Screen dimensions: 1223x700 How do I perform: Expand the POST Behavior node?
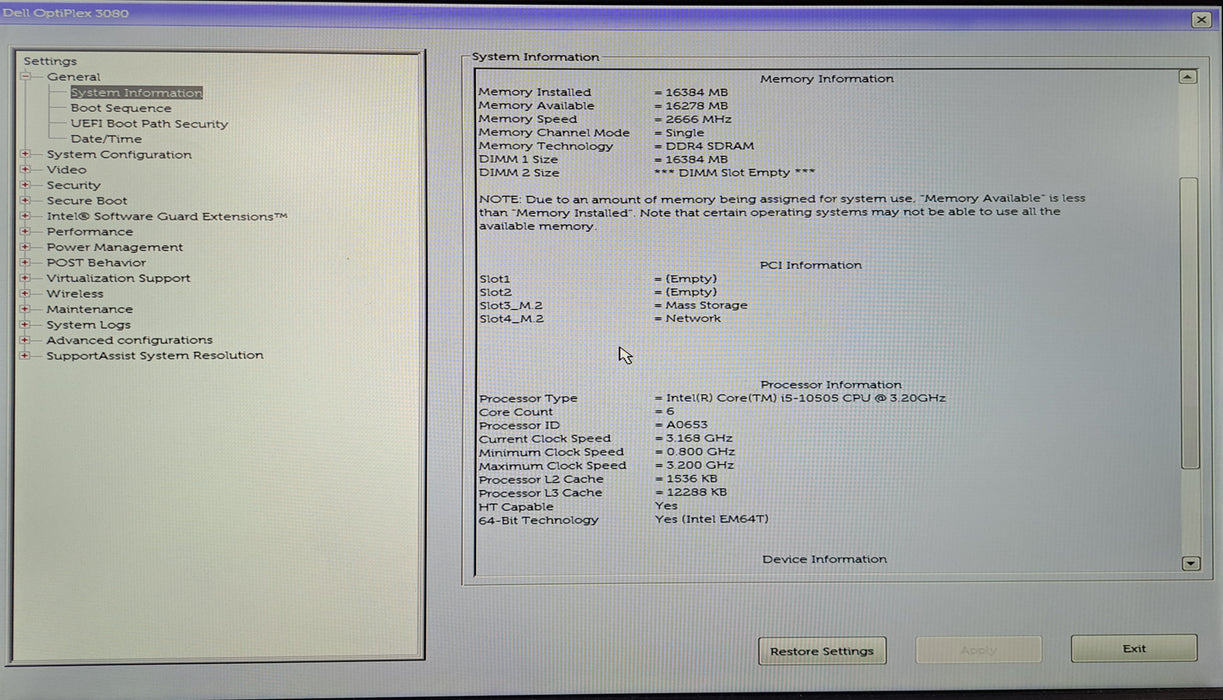[x=26, y=263]
